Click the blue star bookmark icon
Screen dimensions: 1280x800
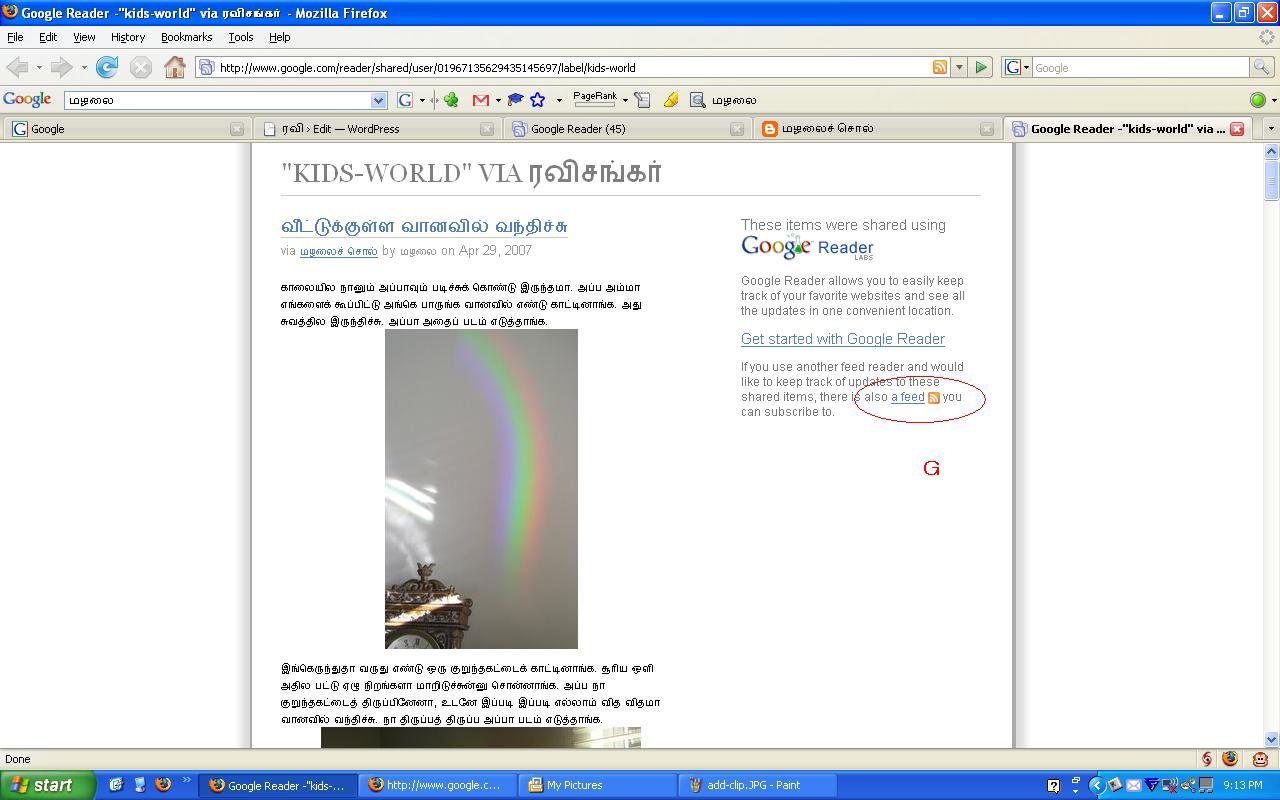pyautogui.click(x=538, y=100)
